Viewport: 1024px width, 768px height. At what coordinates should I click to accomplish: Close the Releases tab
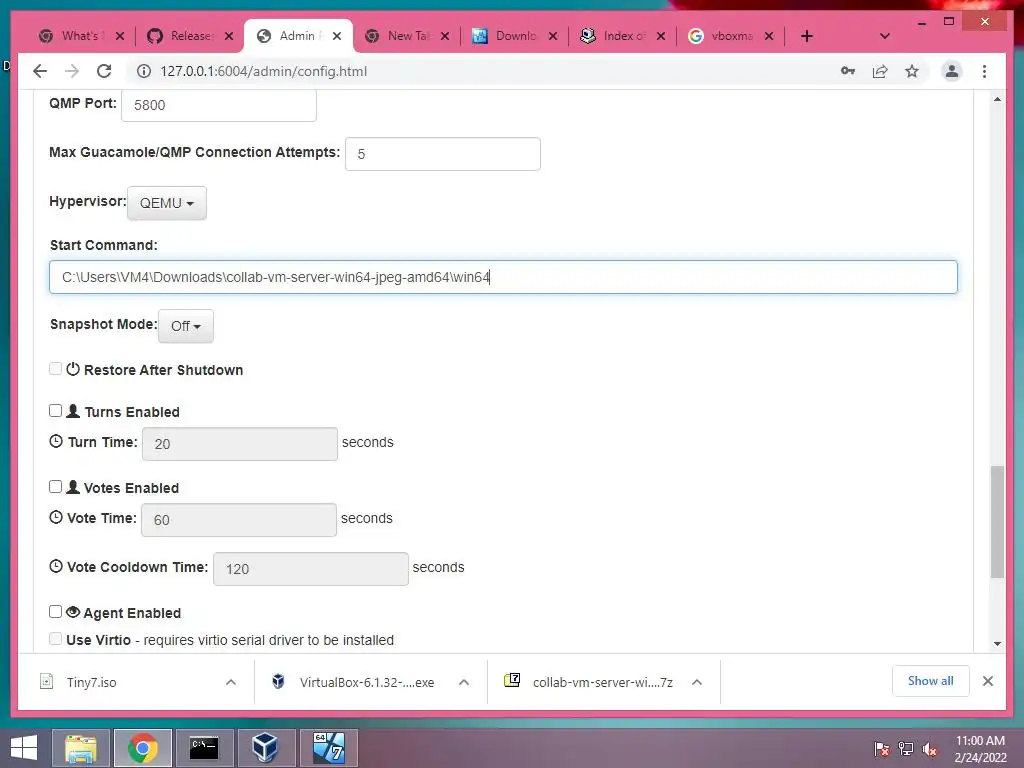[229, 36]
